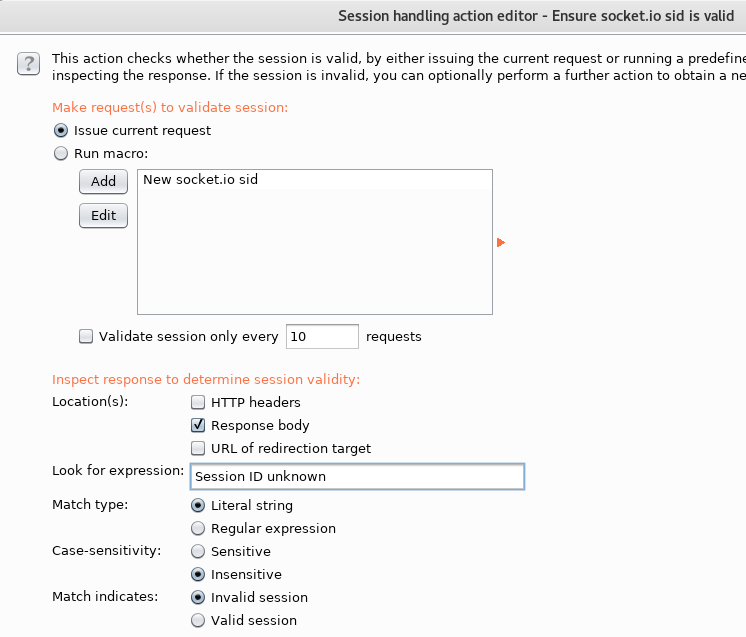Uncheck the Response body checkbox
The image size is (746, 637).
pyautogui.click(x=198, y=425)
